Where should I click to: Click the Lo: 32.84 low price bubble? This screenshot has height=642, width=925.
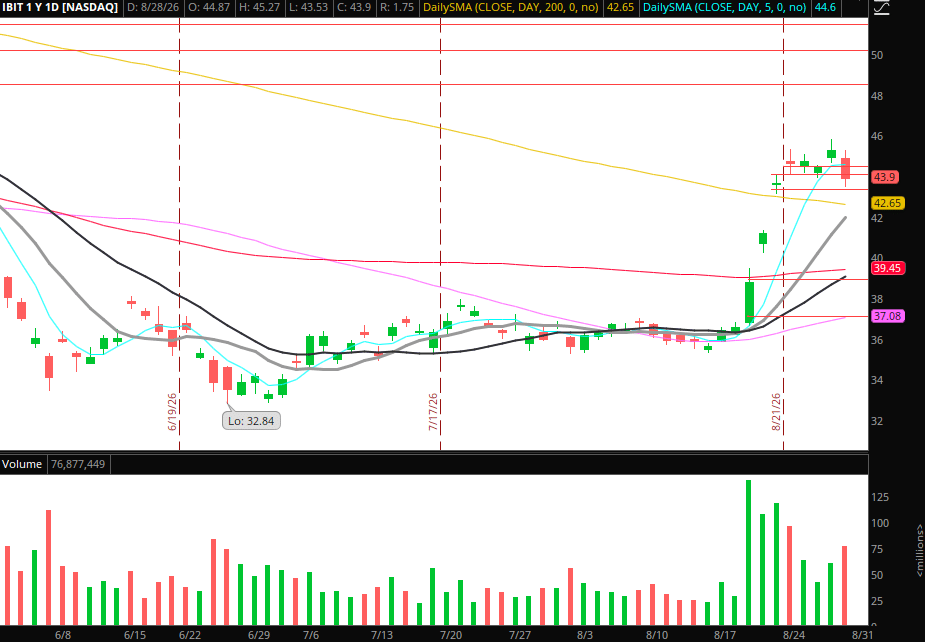[251, 421]
